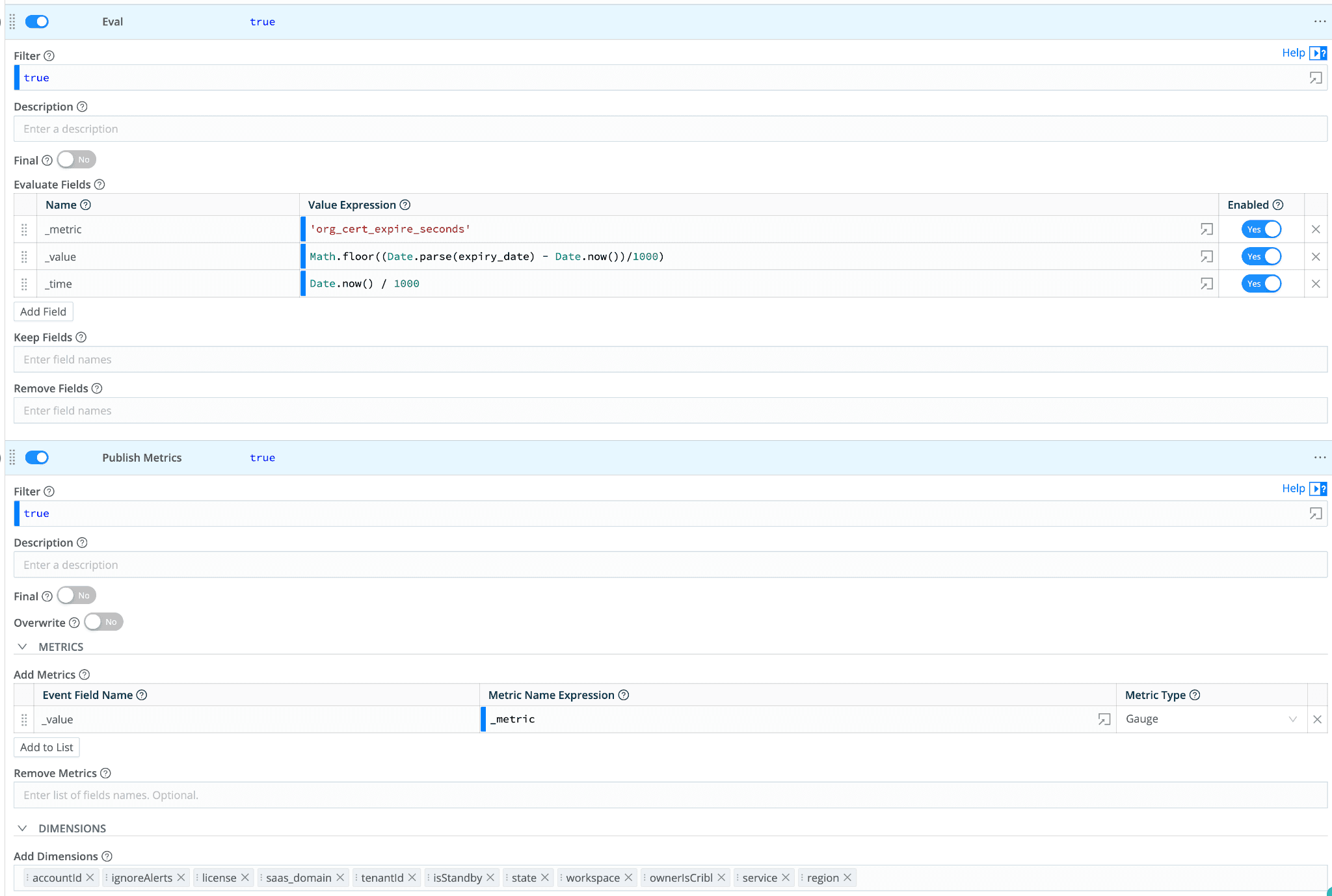
Task: Collapse the DIMENSIONS section
Action: (23, 828)
